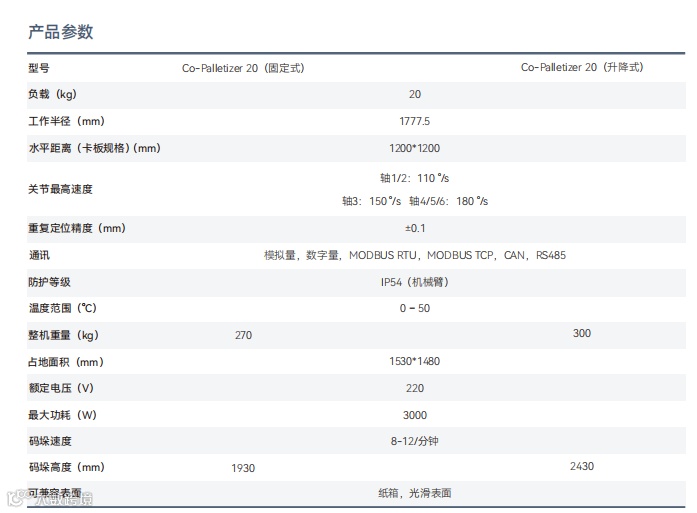This screenshot has width=697, height=513.
Task: Click the load value 20
Action: 415,94
